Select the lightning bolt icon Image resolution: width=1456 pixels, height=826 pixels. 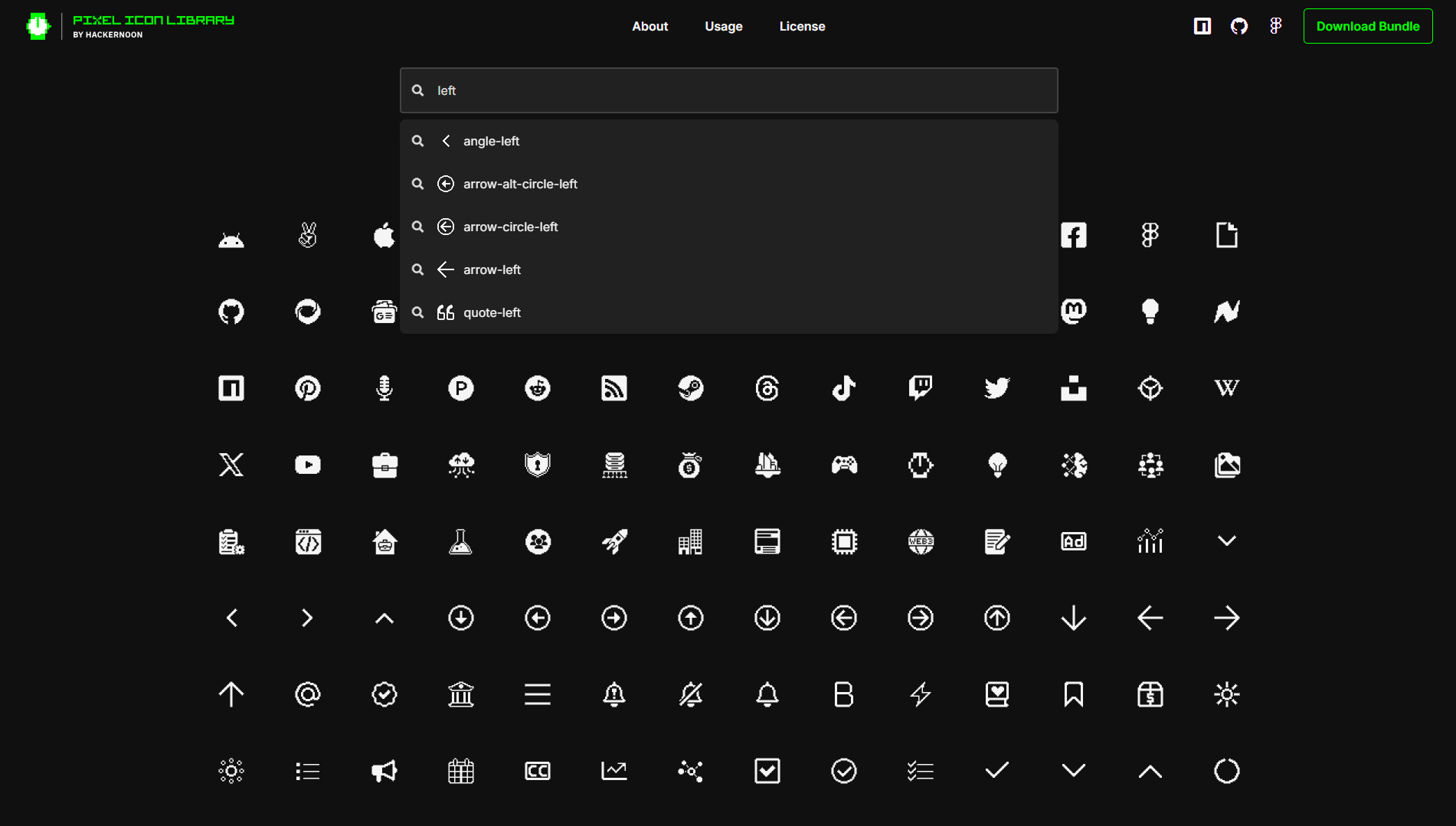tap(921, 694)
